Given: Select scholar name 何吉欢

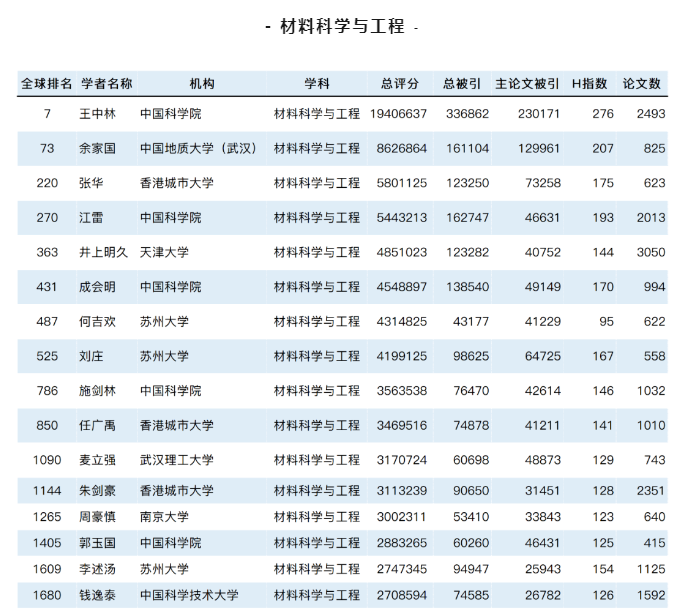Looking at the screenshot, I should 97,322.
